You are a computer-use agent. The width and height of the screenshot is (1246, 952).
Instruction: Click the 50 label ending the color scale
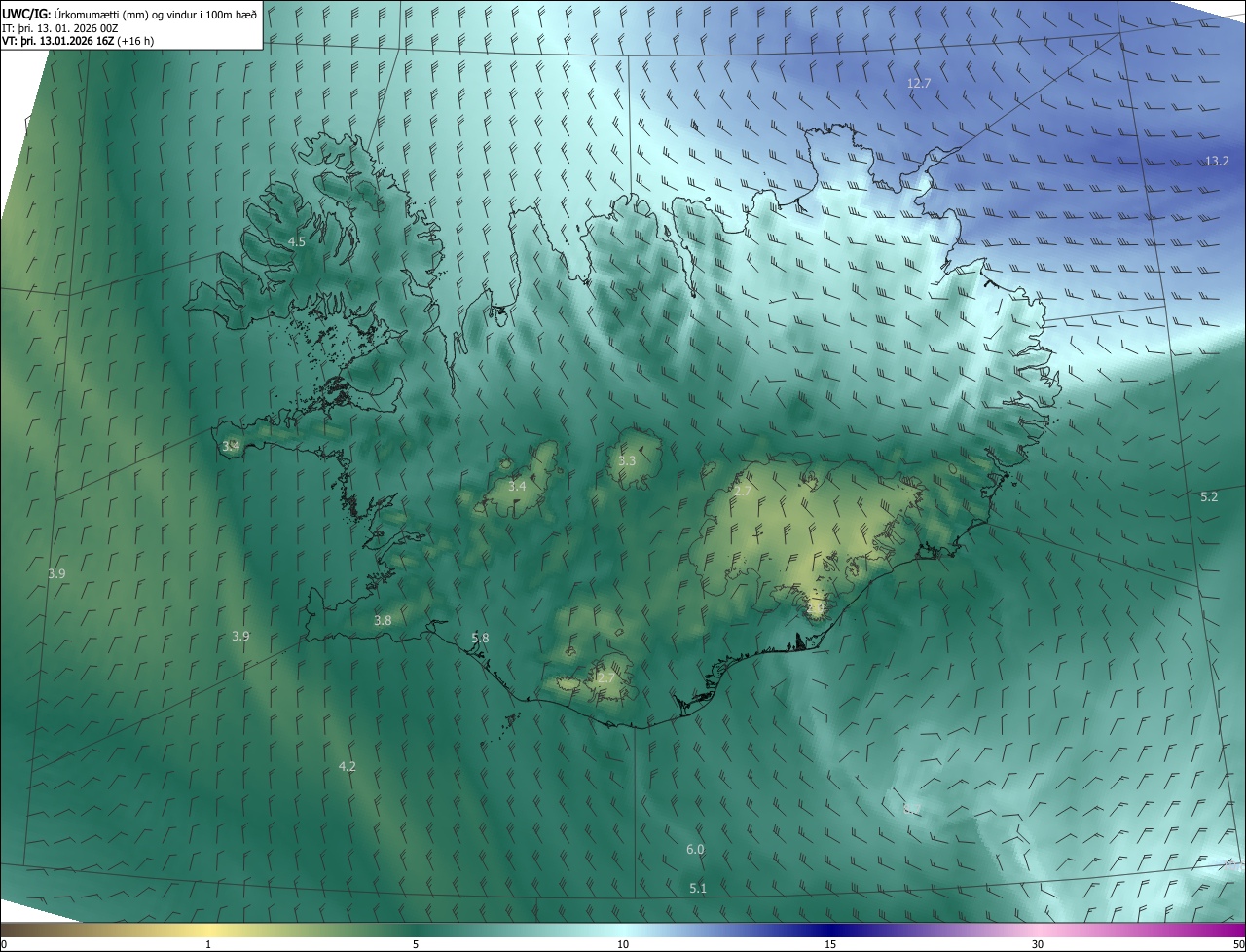coord(1238,944)
